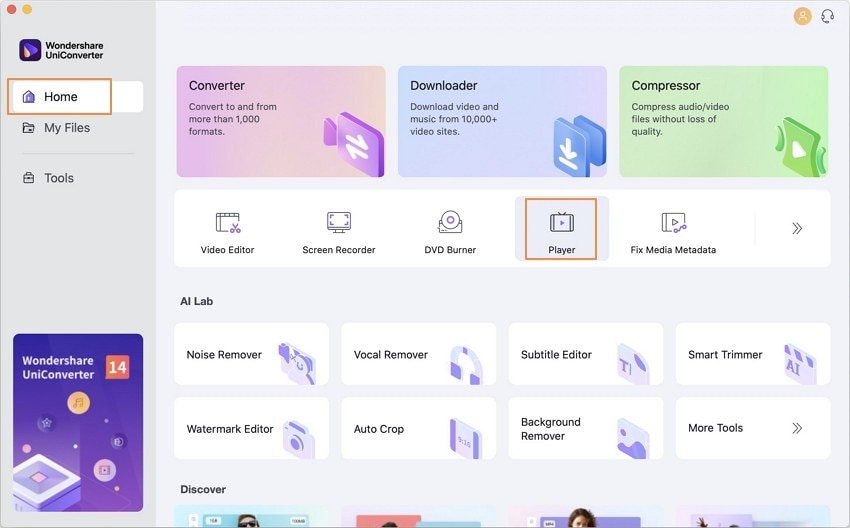Click the Vocal Remover headphones icon
This screenshot has height=528, width=850.
pos(466,365)
